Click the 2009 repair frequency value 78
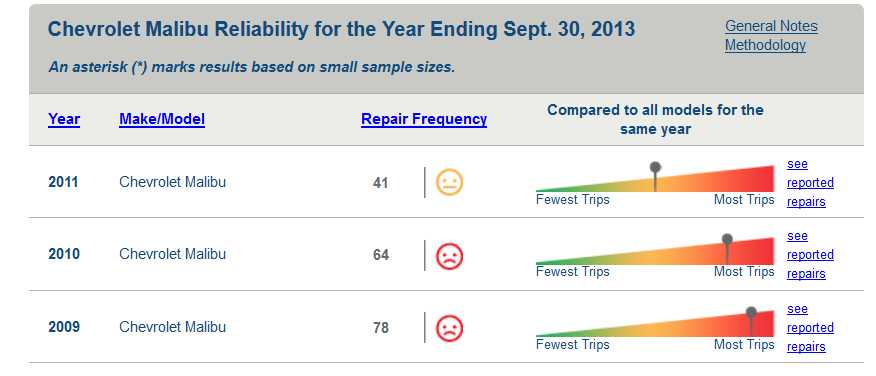 click(380, 327)
